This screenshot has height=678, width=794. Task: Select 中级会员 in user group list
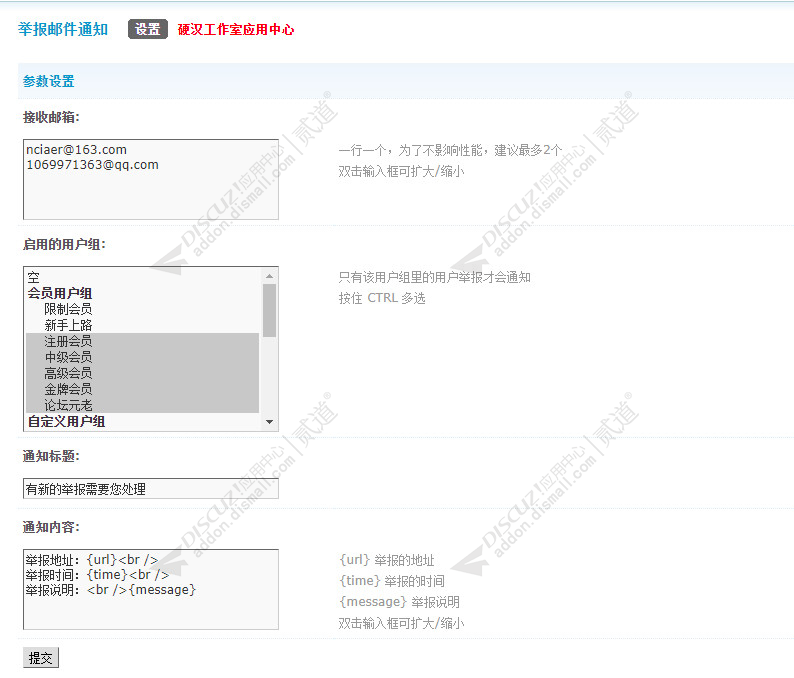pyautogui.click(x=142, y=357)
